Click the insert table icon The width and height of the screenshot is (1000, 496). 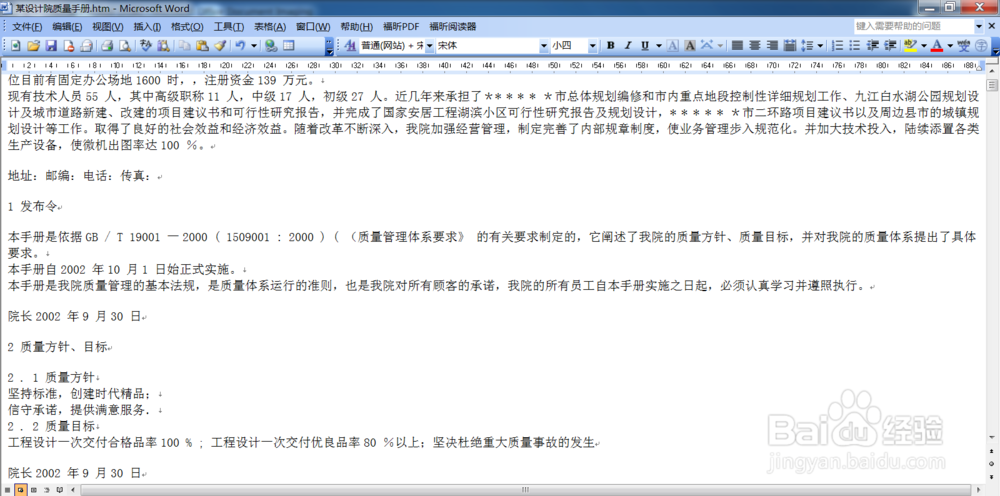coord(289,45)
